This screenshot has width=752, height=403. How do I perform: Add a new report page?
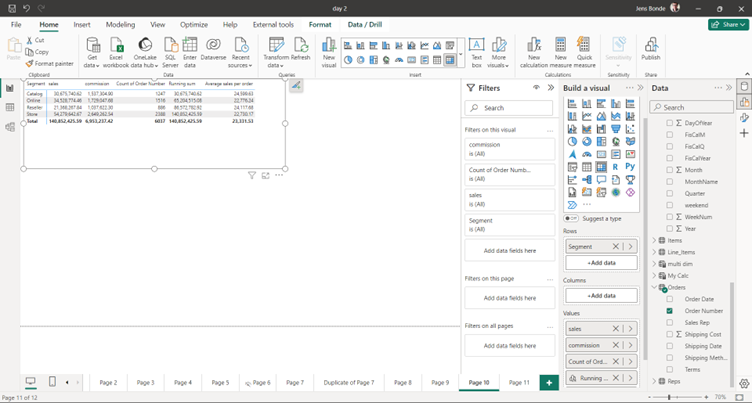point(549,382)
